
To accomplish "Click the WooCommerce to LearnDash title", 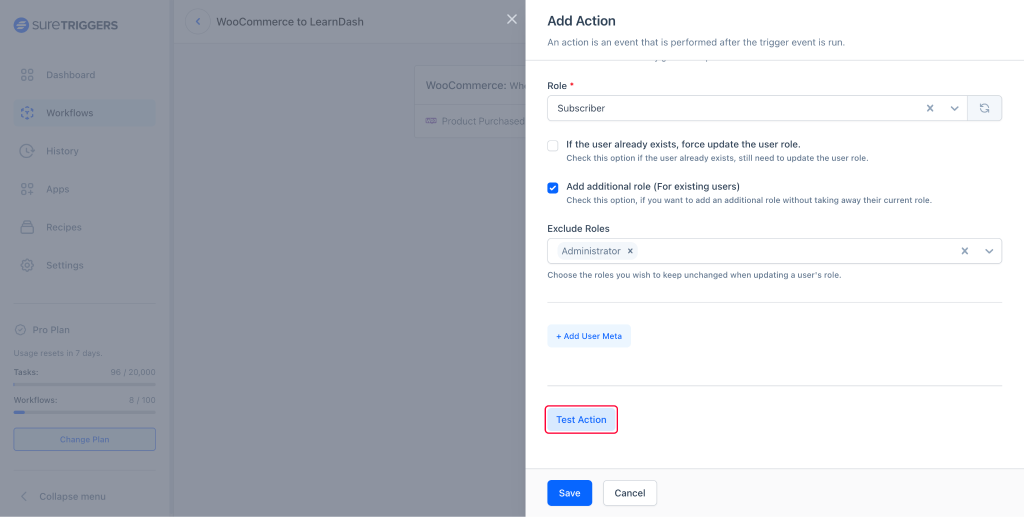I will point(290,22).
